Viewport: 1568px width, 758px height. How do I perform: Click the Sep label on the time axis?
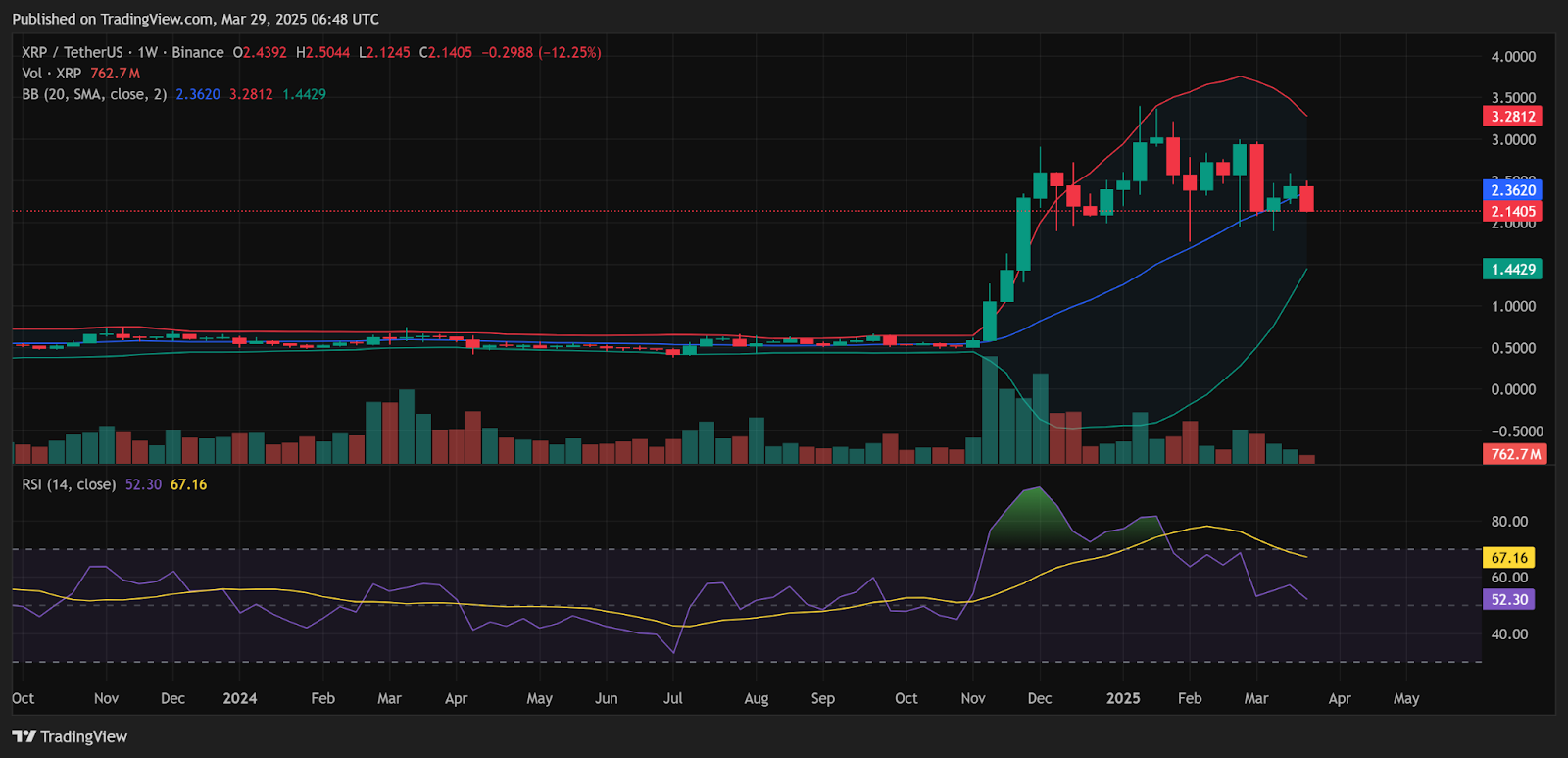pos(823,698)
